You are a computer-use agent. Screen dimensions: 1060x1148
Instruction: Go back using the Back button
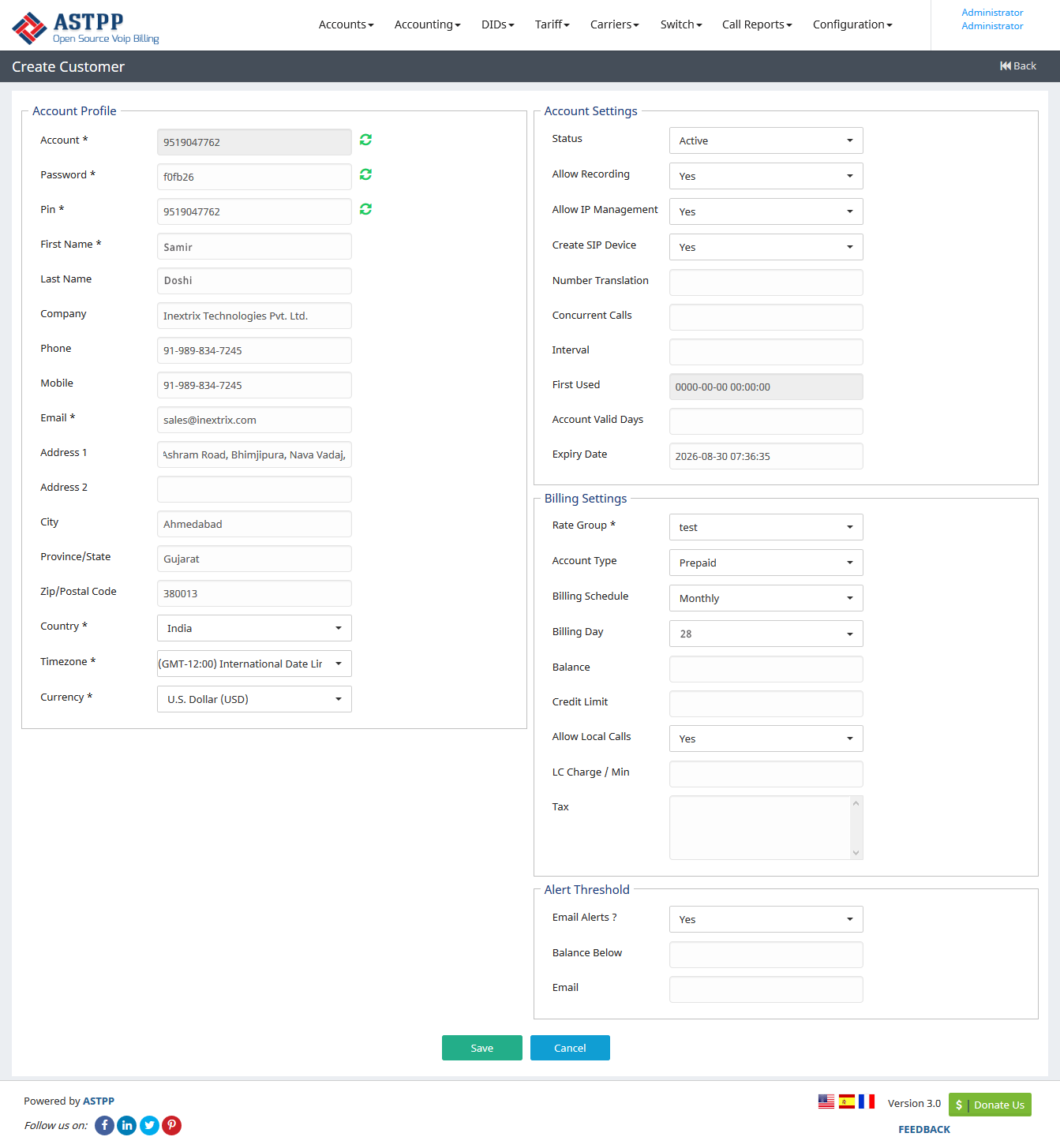point(1018,66)
